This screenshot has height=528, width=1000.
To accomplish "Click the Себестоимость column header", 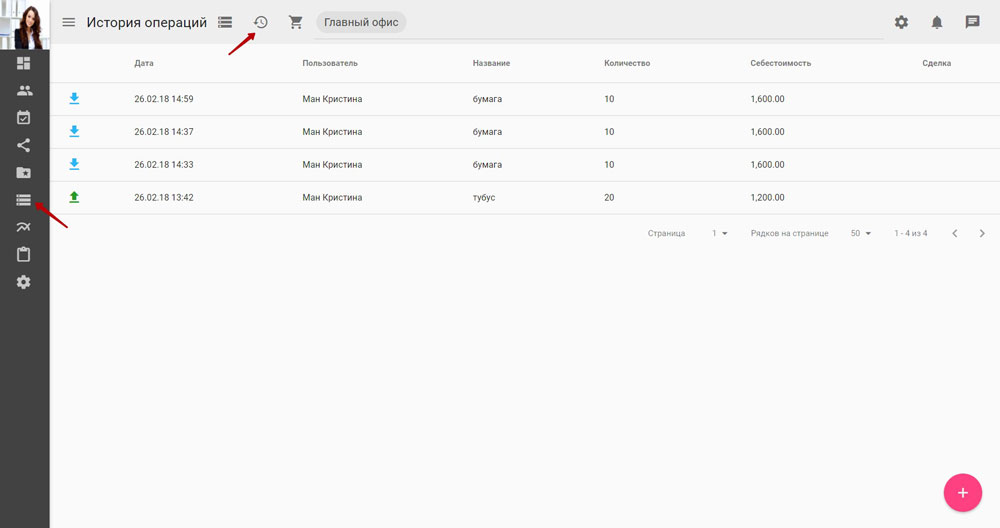I will point(781,63).
